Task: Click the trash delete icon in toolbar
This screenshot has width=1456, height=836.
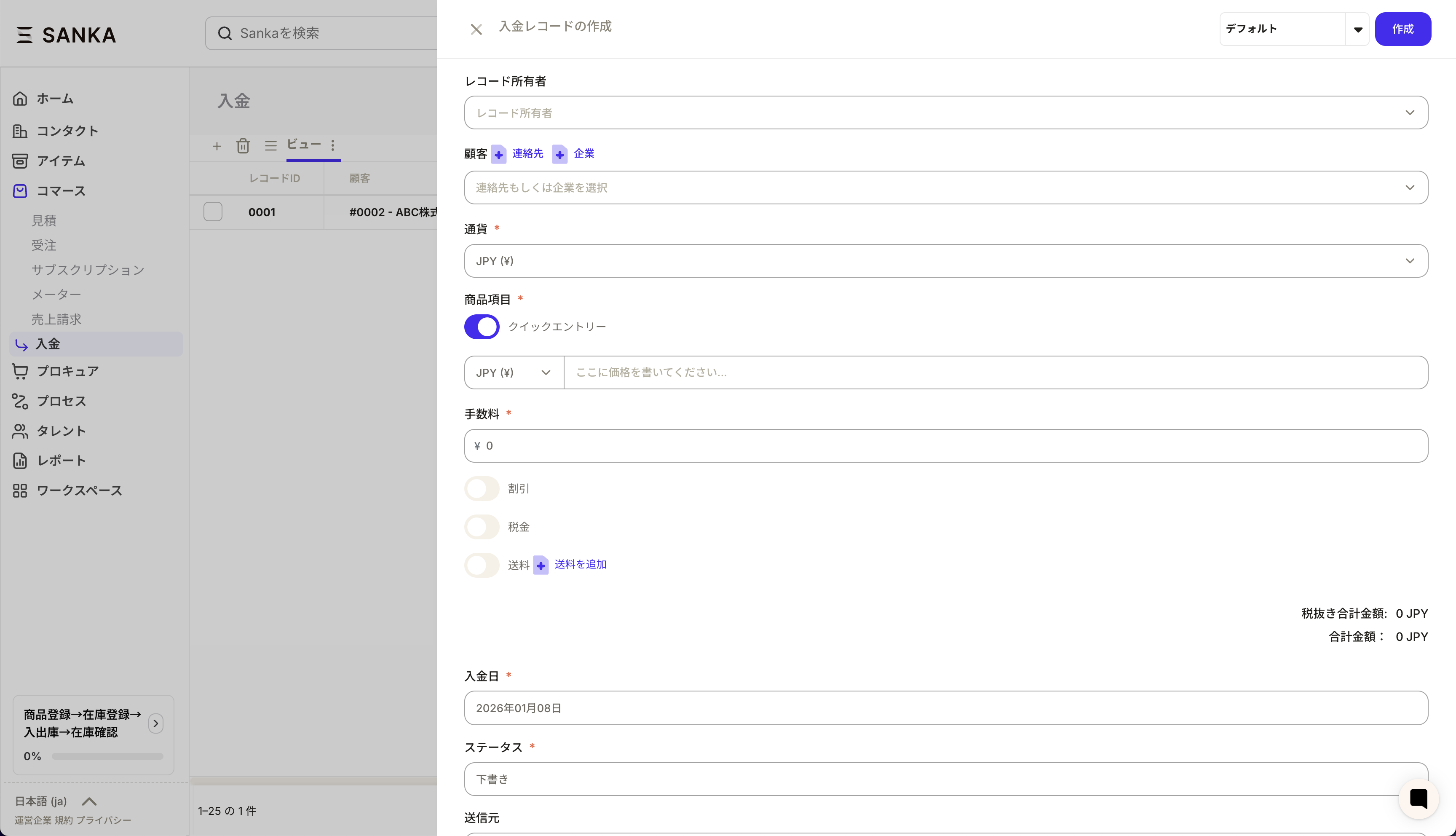Action: [243, 146]
